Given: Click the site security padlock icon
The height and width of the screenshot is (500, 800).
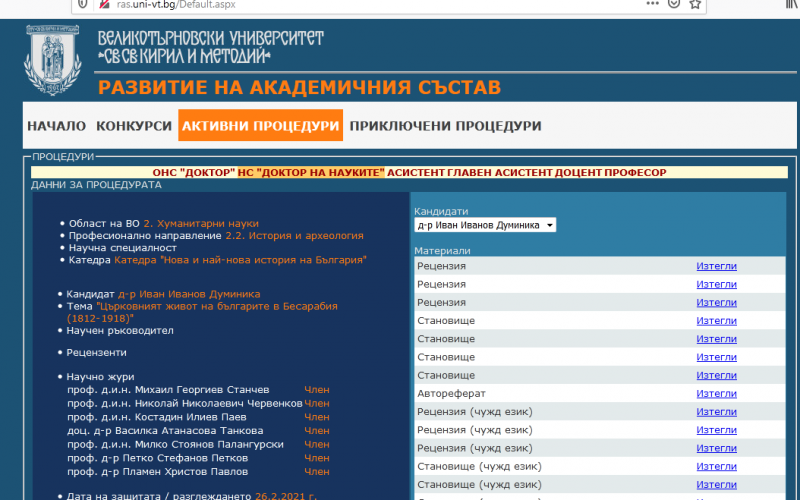Looking at the screenshot, I should 103,4.
